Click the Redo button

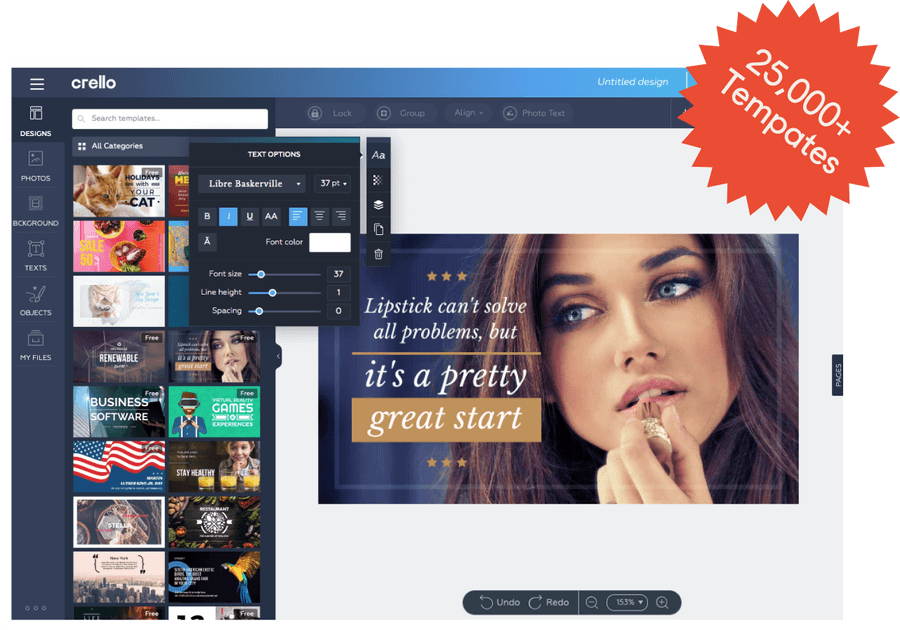coord(549,602)
